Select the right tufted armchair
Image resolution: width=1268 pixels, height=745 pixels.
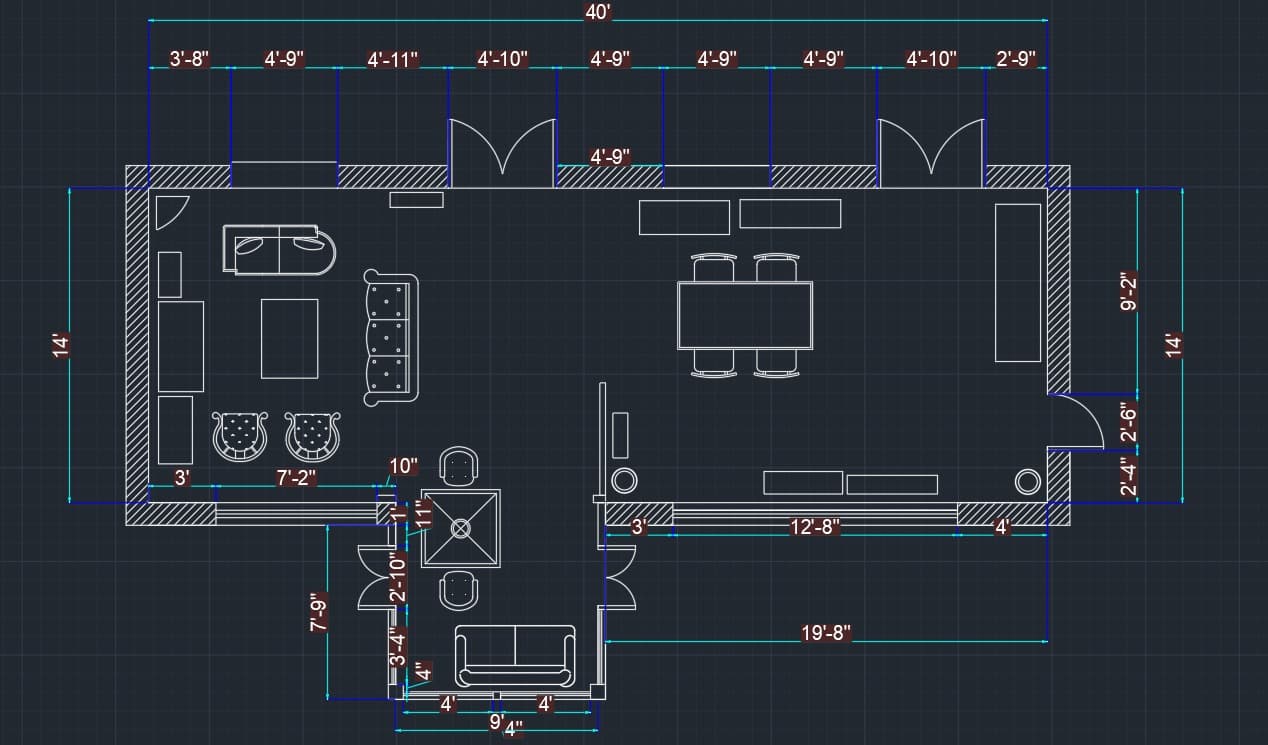click(313, 435)
